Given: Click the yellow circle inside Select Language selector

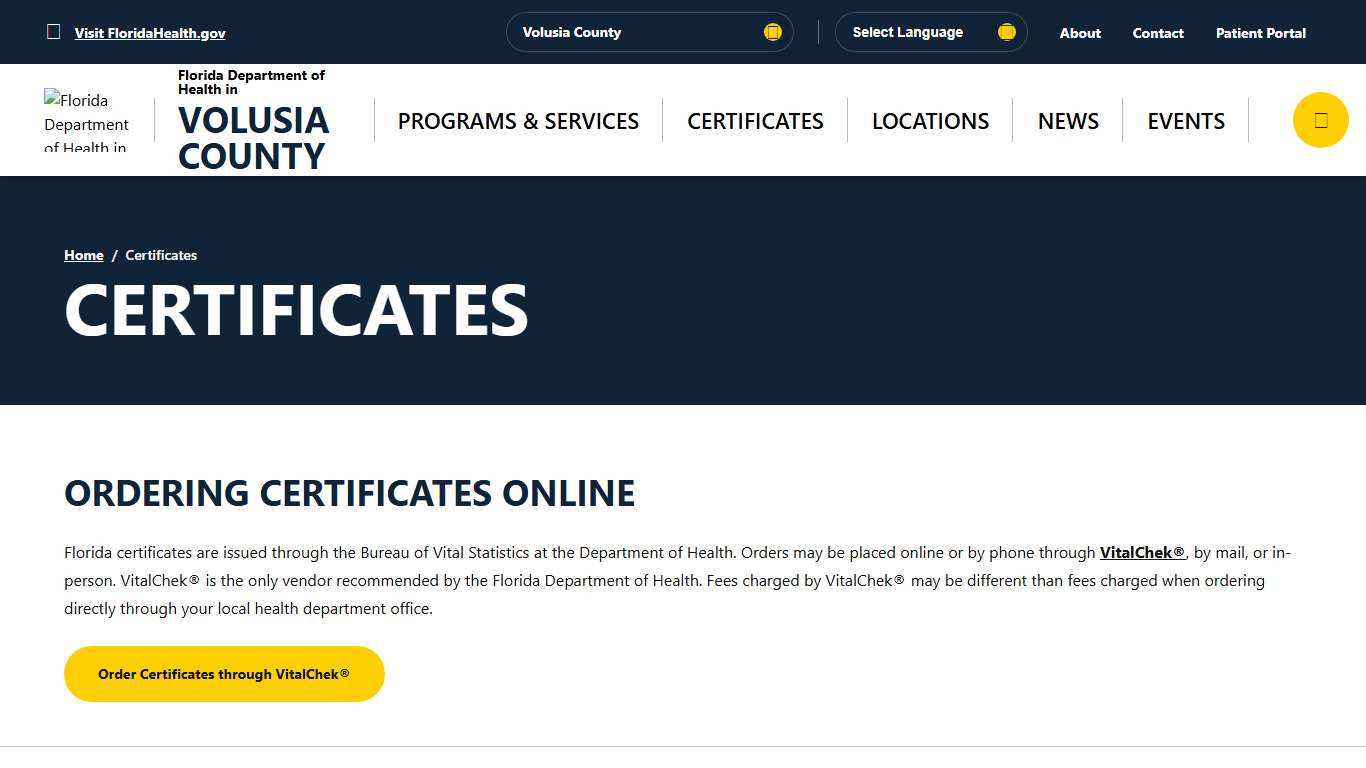Looking at the screenshot, I should [x=1006, y=31].
